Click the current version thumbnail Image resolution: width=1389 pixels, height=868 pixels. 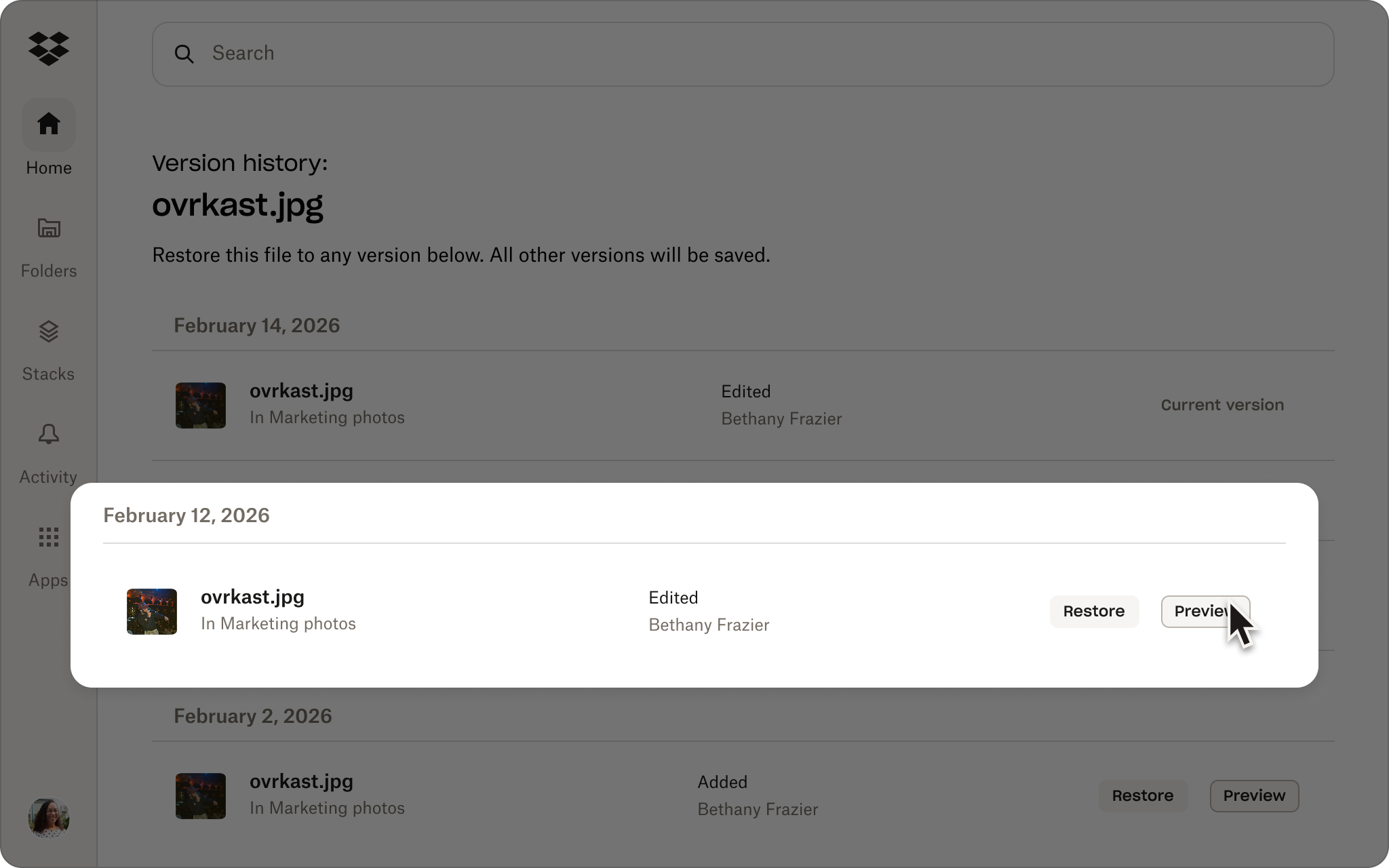tap(200, 405)
